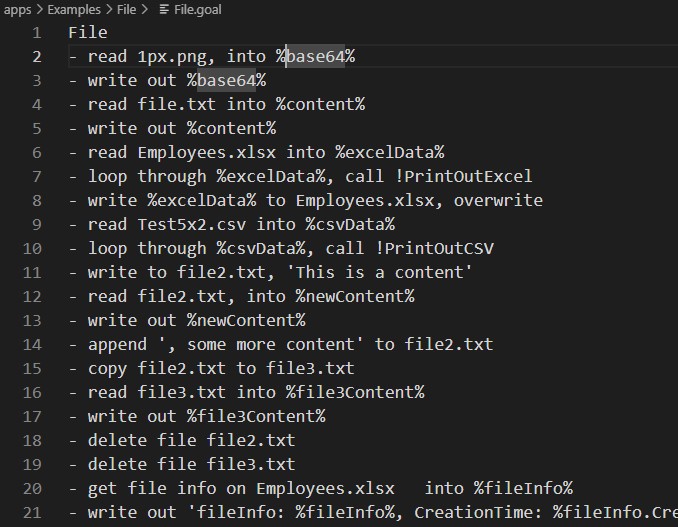This screenshot has width=678, height=527.
Task: Place cursor on the 'File' goal title
Action: pos(88,33)
